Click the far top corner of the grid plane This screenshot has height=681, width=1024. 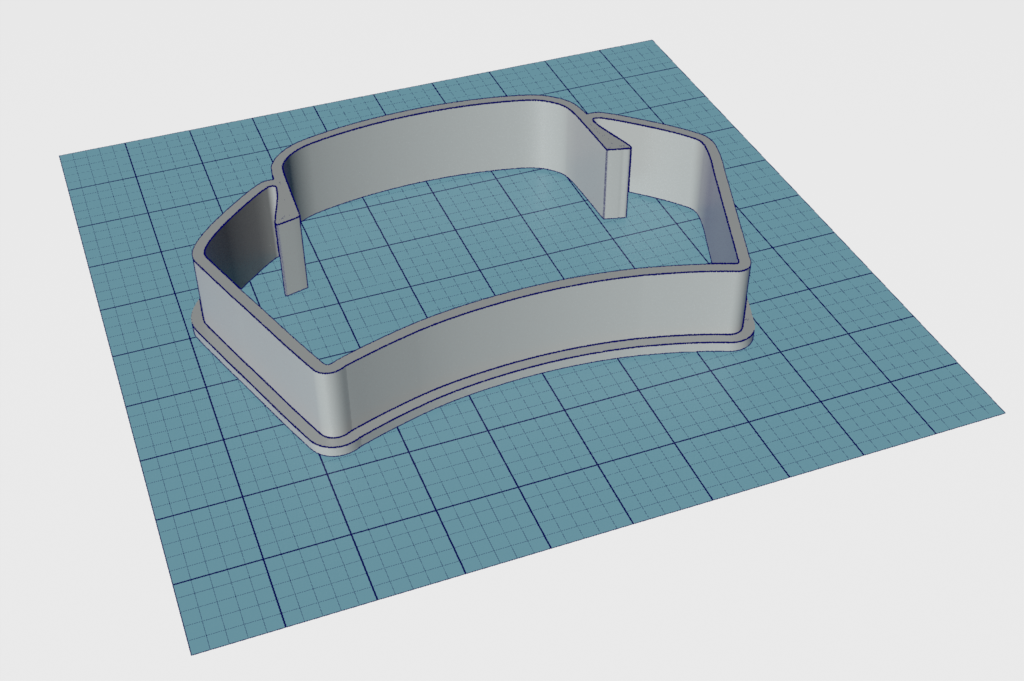[652, 42]
